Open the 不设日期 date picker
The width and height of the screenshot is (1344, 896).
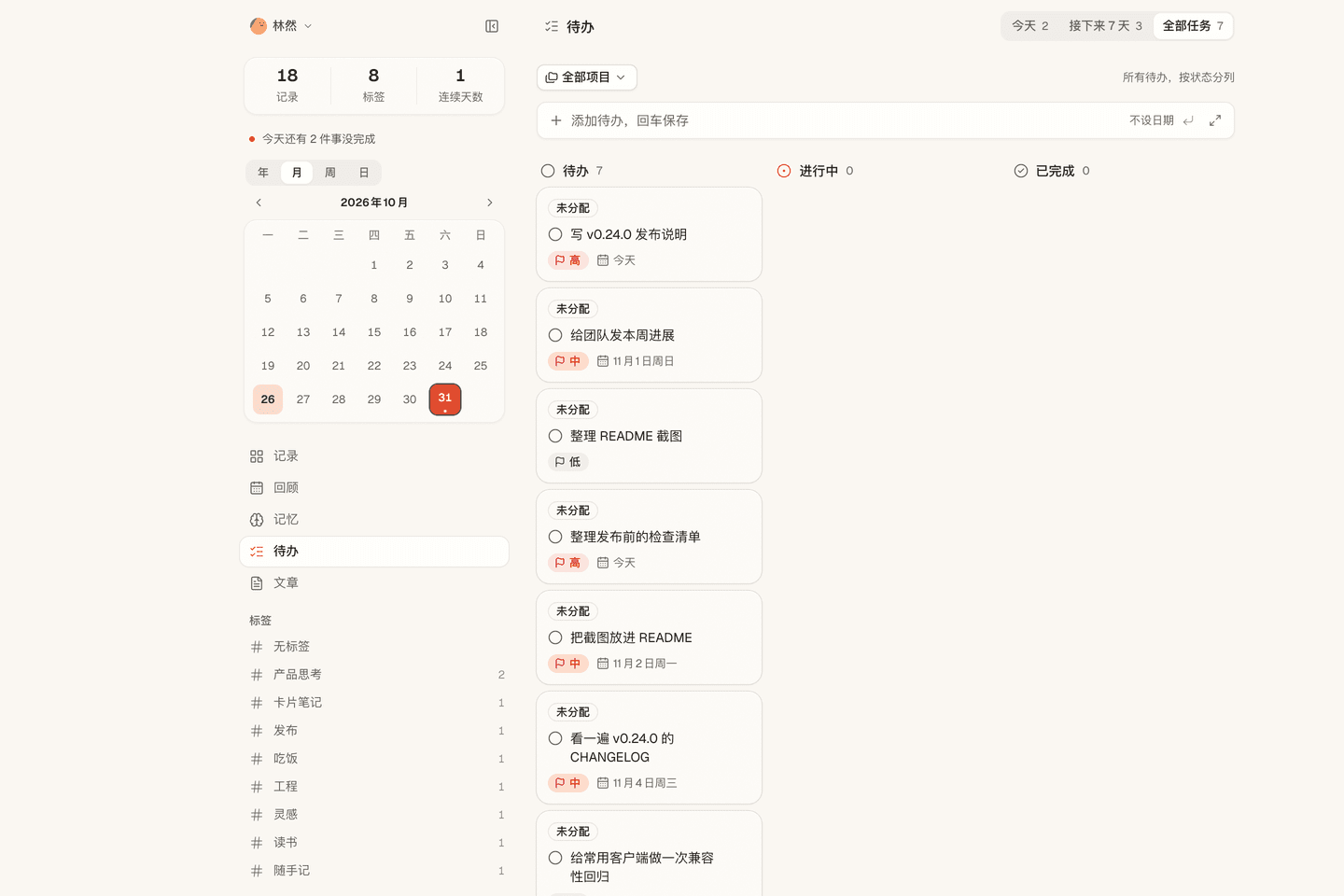pyautogui.click(x=1152, y=120)
